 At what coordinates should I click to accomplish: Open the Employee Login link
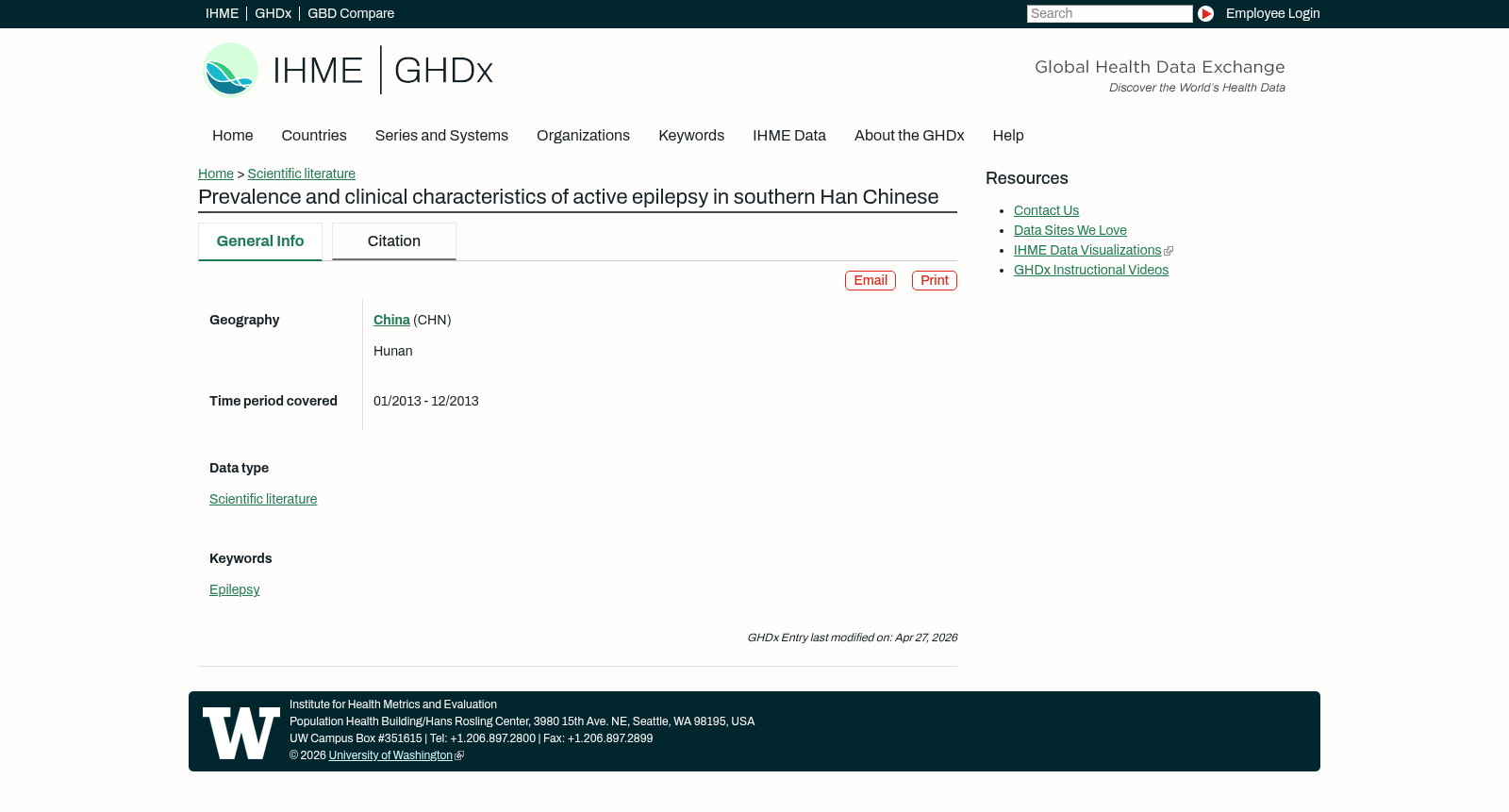pyautogui.click(x=1272, y=13)
